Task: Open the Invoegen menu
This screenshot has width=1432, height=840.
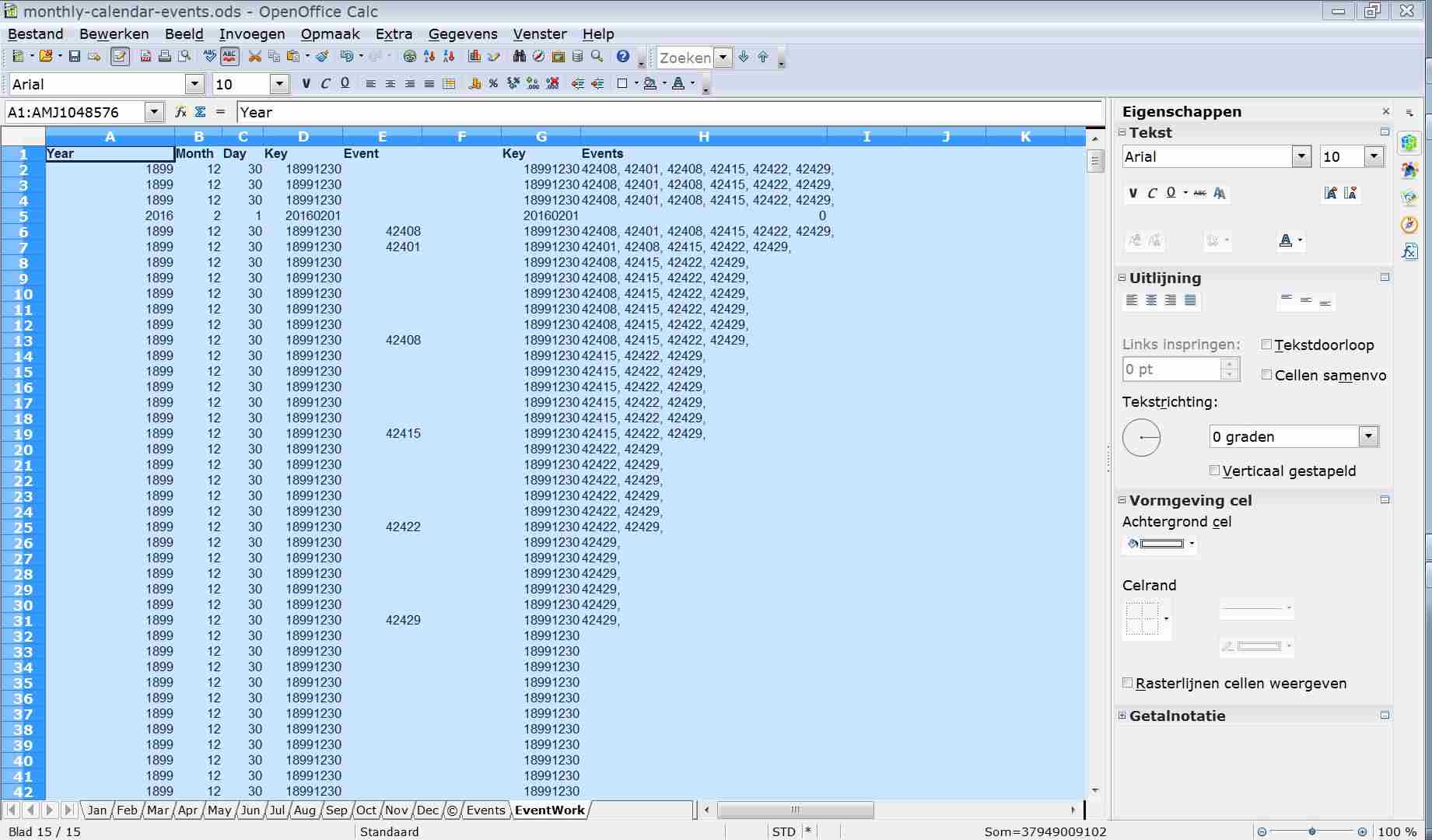Action: pos(252,33)
